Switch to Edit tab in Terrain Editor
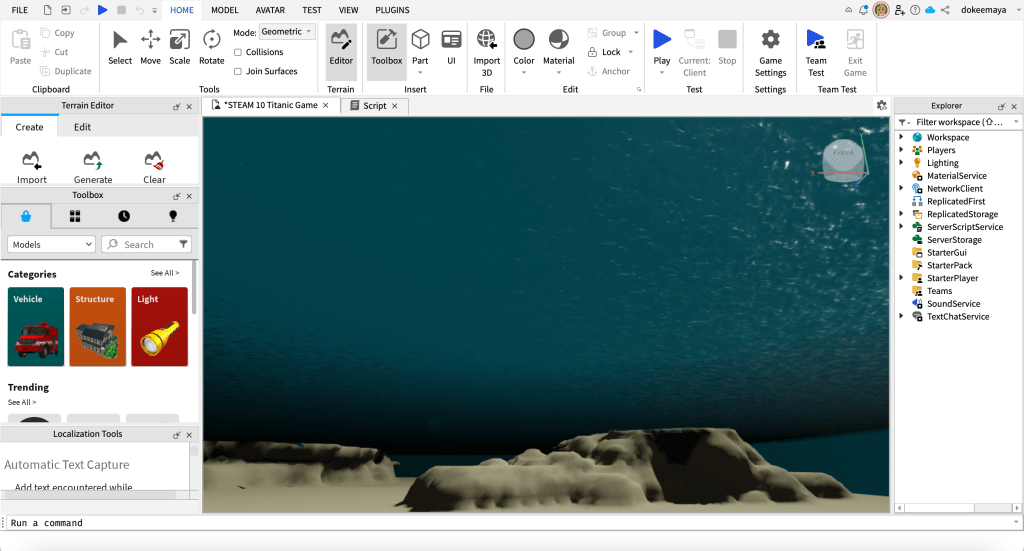 [82, 127]
